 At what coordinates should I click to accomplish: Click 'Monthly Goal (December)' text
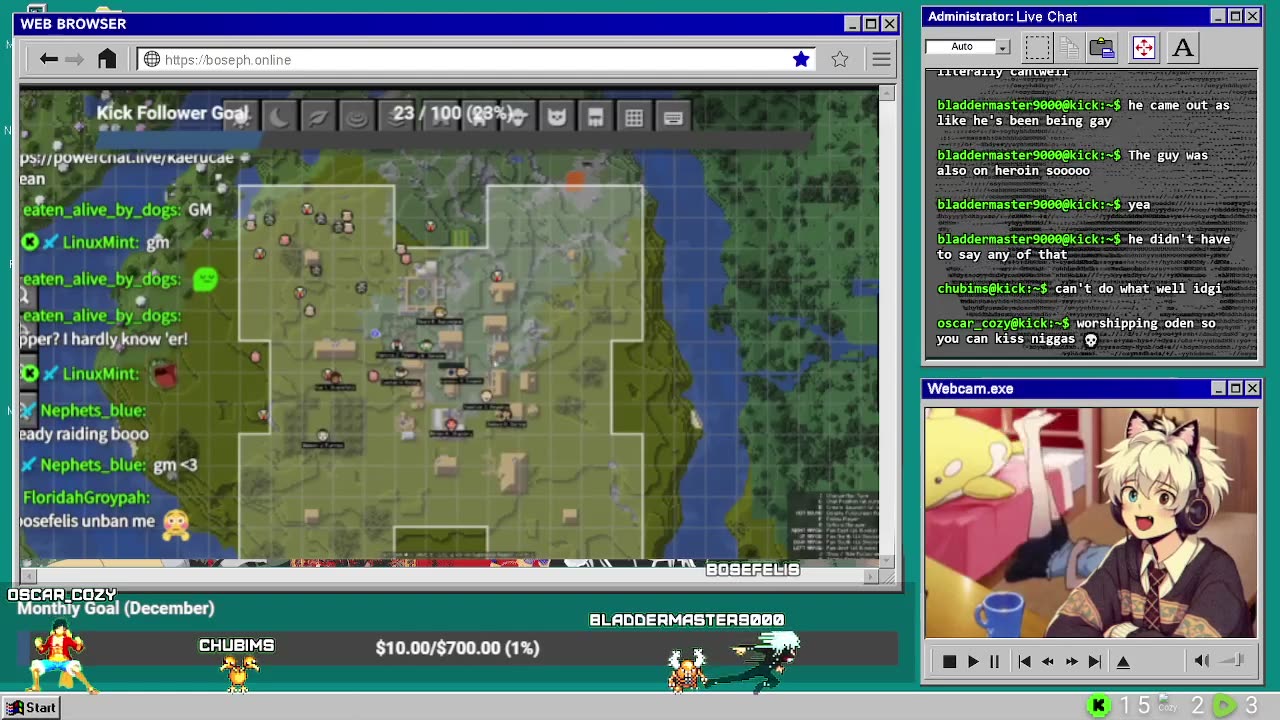[x=116, y=608]
